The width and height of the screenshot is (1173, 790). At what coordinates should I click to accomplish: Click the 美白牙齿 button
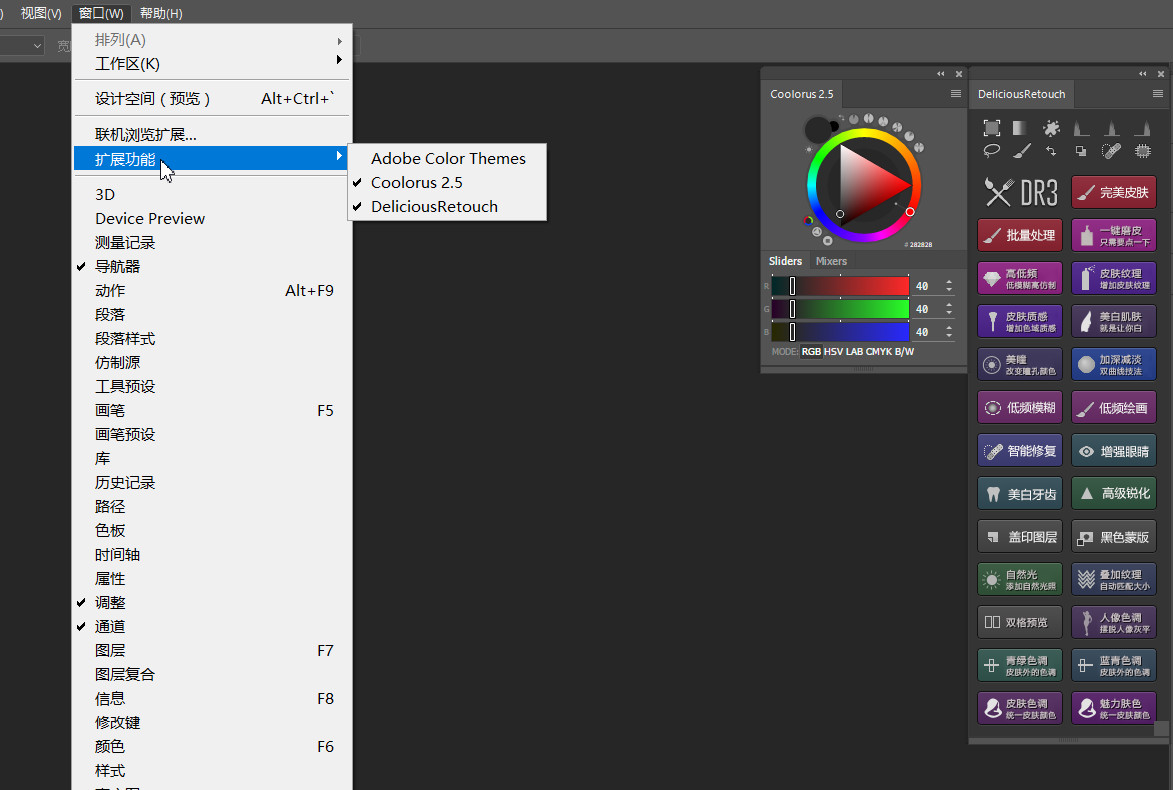pos(1020,494)
